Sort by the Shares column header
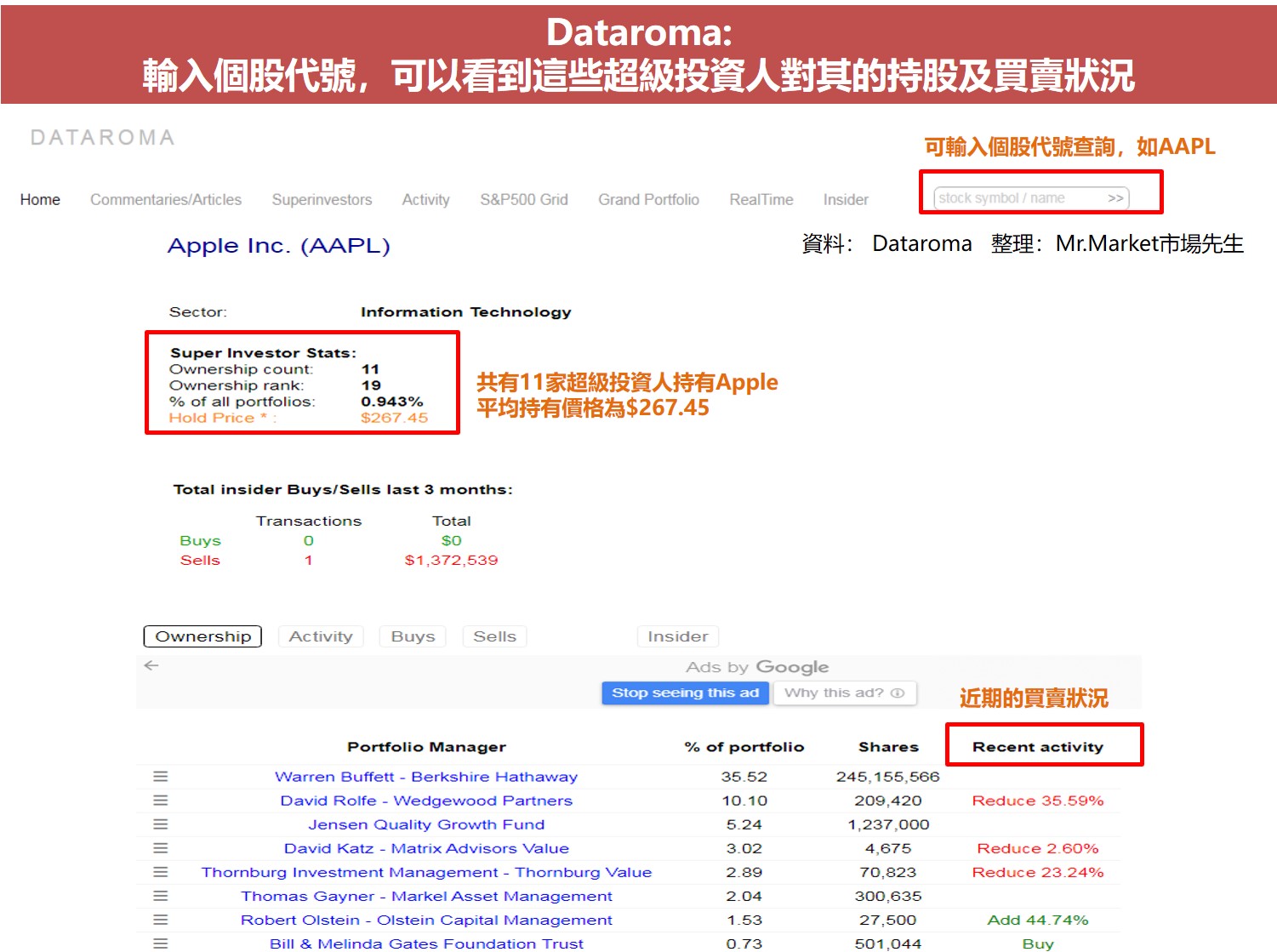The height and width of the screenshot is (952, 1277). (x=888, y=747)
